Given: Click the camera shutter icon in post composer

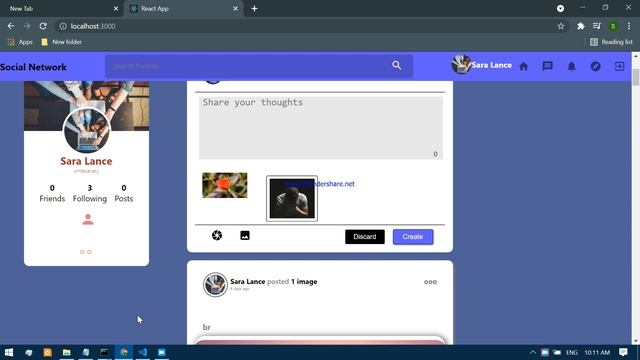Looking at the screenshot, I should point(217,235).
